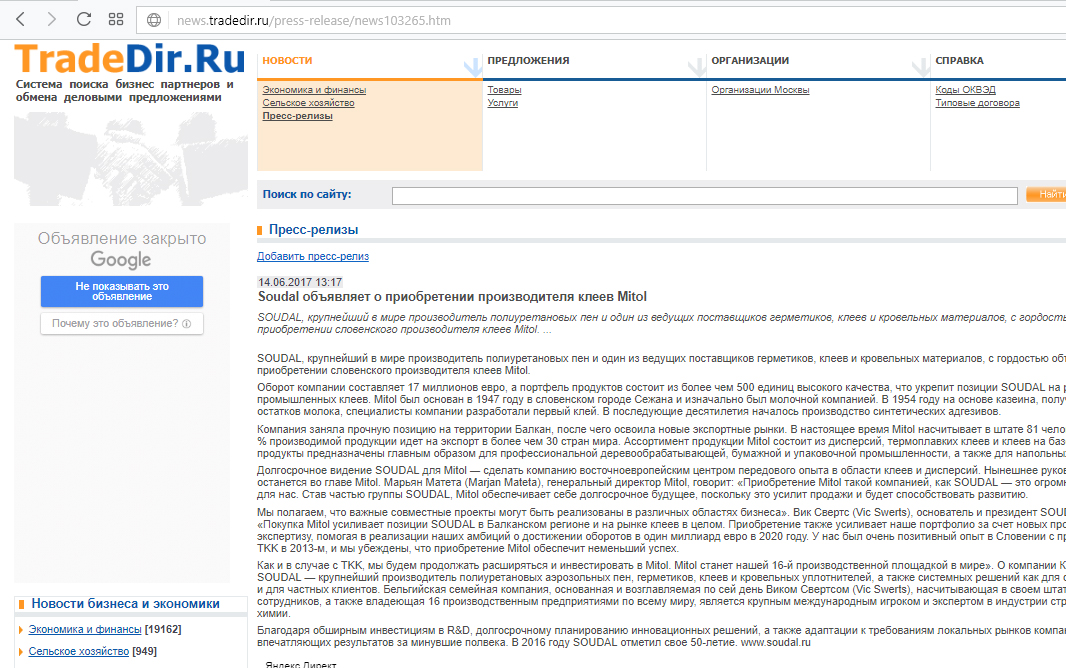The width and height of the screenshot is (1066, 668).
Task: Reload the page with the refresh icon
Action: 84,19
